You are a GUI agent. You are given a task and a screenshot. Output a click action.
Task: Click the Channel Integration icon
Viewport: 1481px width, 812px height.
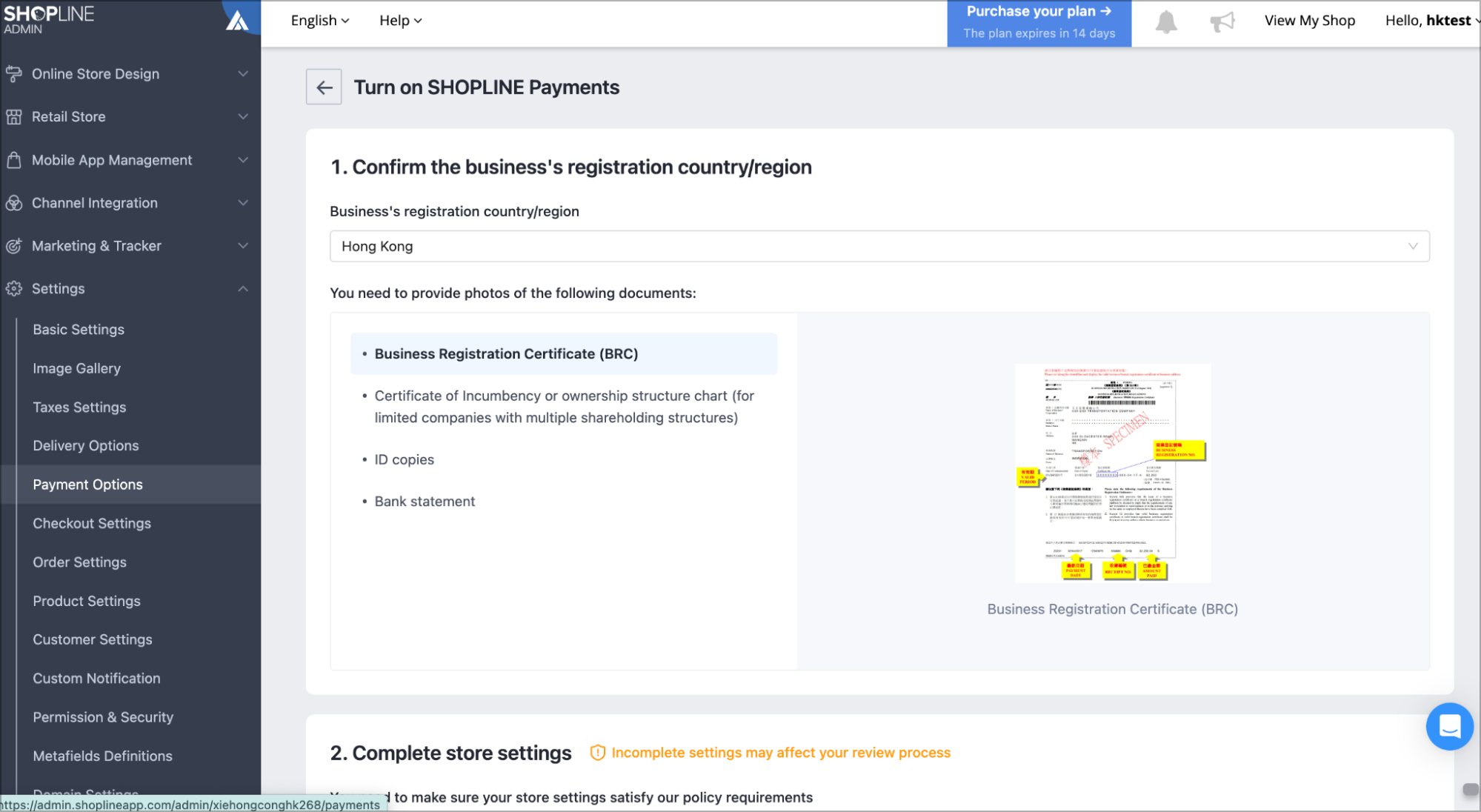[x=14, y=203]
